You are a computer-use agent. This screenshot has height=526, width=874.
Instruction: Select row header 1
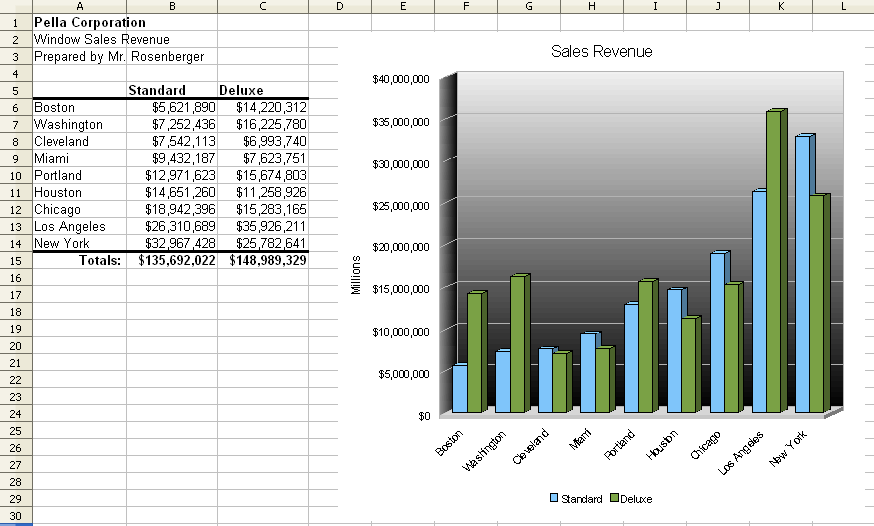click(16, 22)
